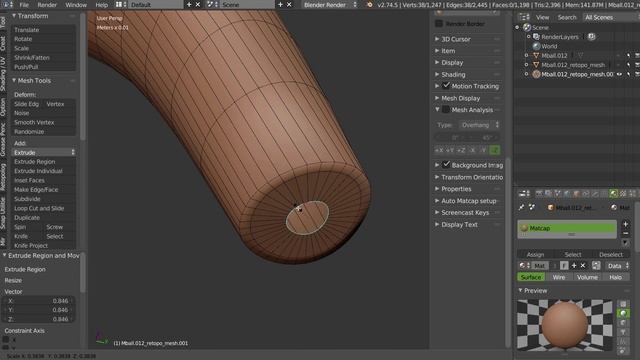Screen dimensions: 640x360
Task: Set the Vector X value field
Action: click(x=39, y=301)
